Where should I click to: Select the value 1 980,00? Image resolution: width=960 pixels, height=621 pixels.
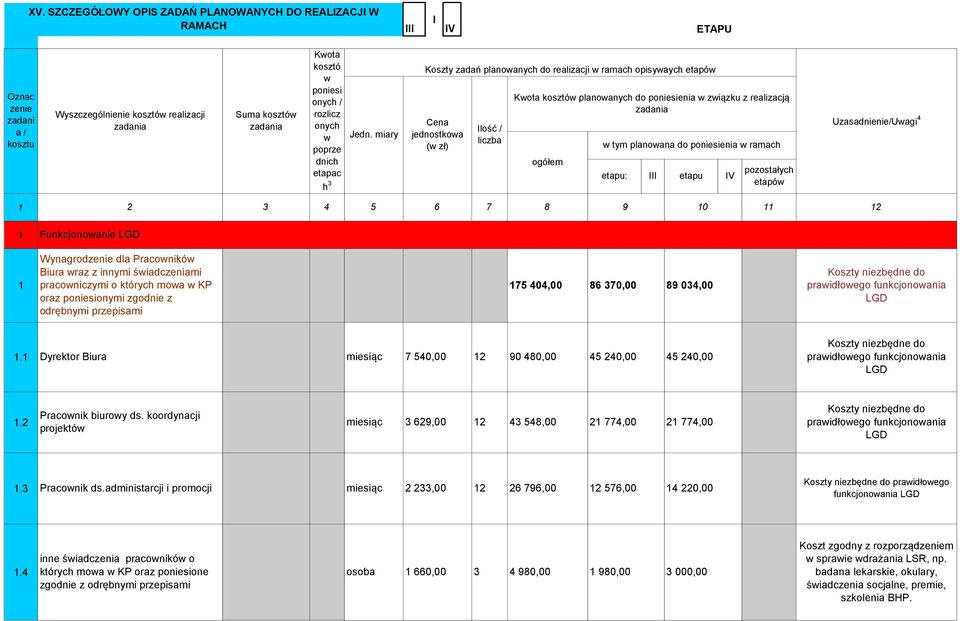610,571
